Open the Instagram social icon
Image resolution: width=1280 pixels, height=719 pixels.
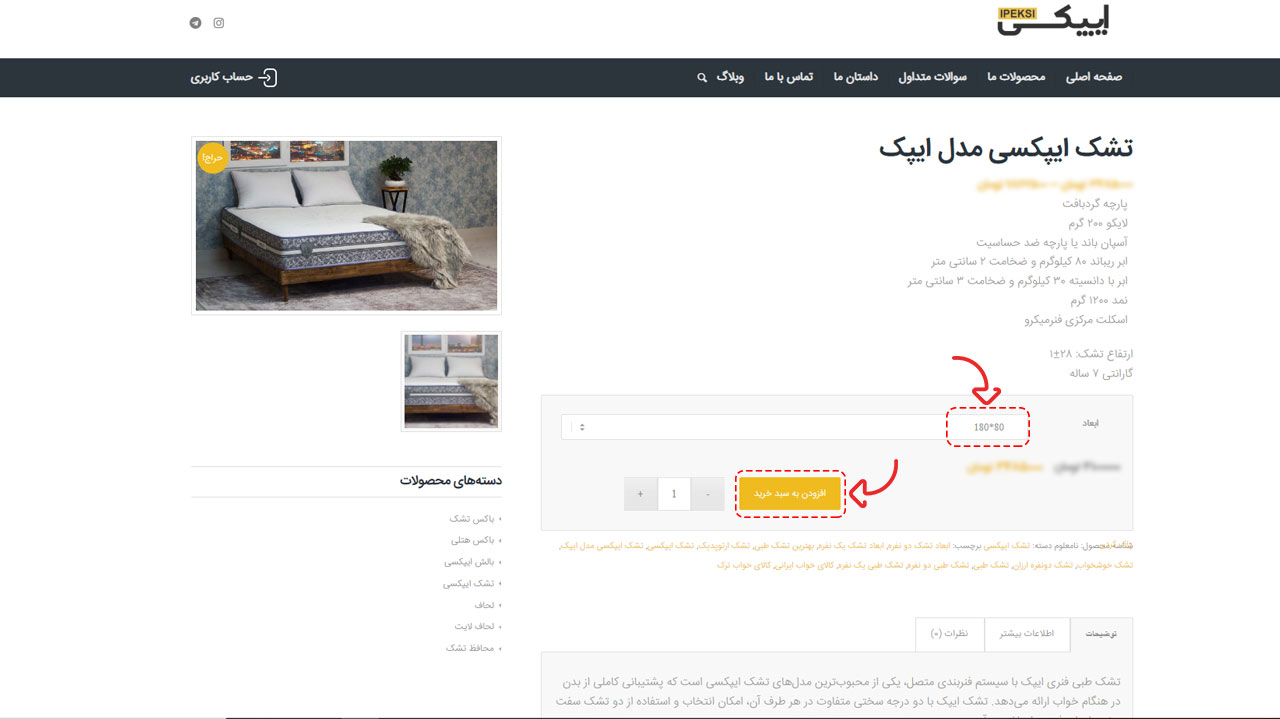[219, 23]
